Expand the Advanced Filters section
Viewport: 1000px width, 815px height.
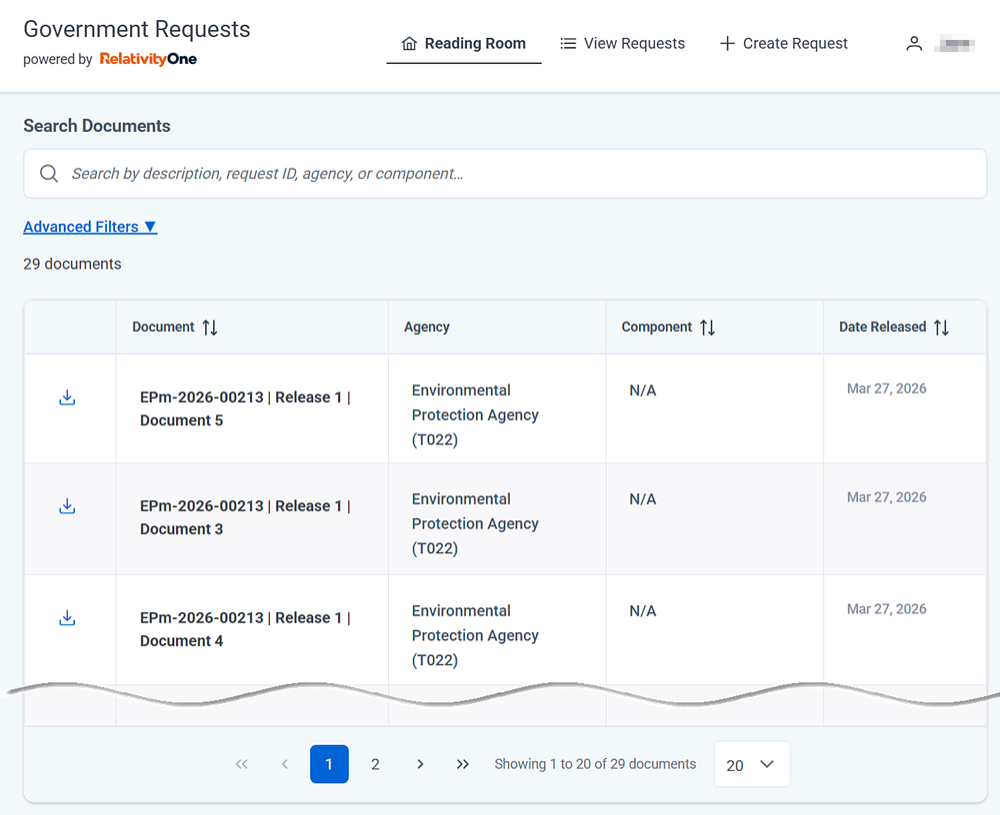pos(90,227)
